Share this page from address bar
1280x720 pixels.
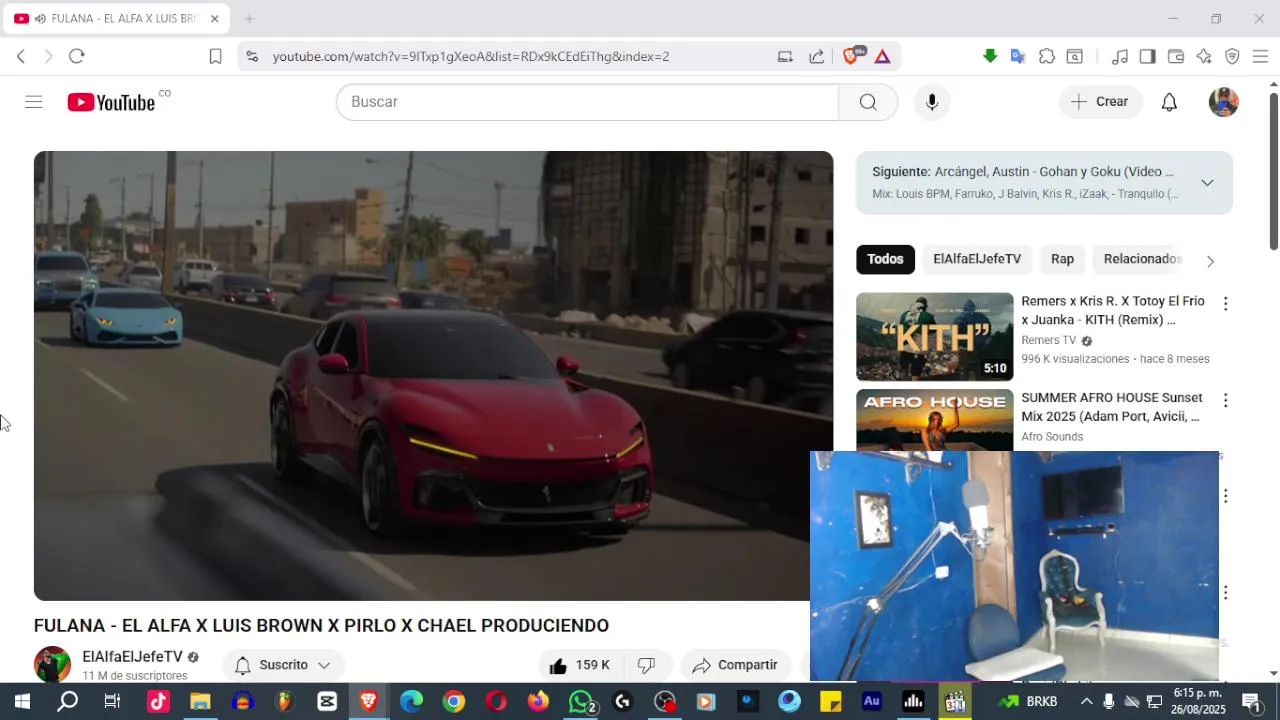pos(817,56)
